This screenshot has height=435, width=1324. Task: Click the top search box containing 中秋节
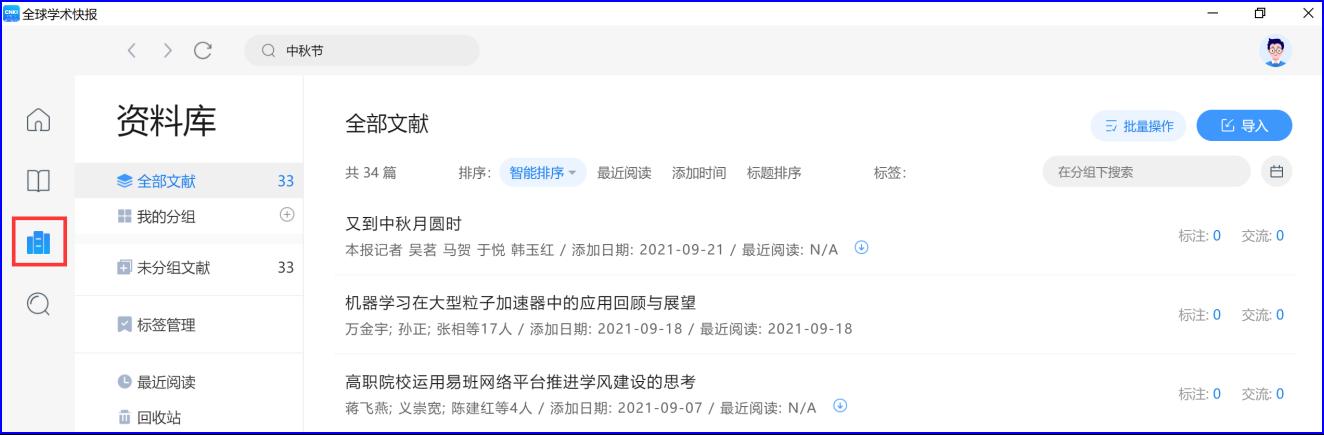[362, 51]
